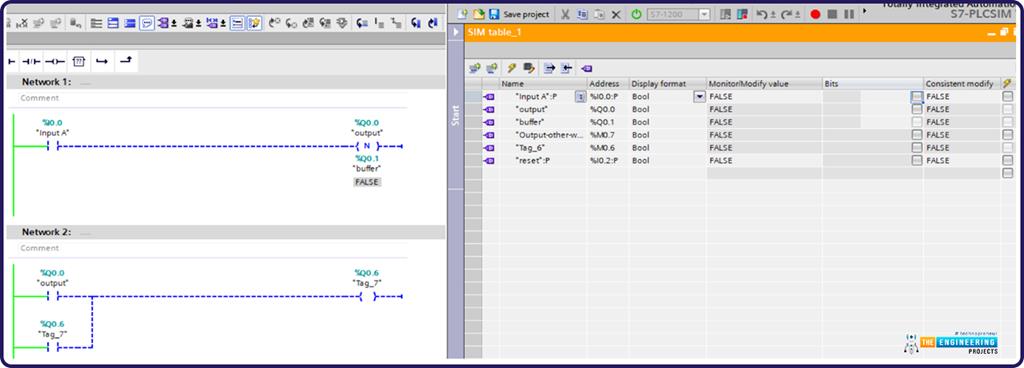Select the "Tag_6" name cell
The width and height of the screenshot is (1024, 368).
click(x=543, y=147)
